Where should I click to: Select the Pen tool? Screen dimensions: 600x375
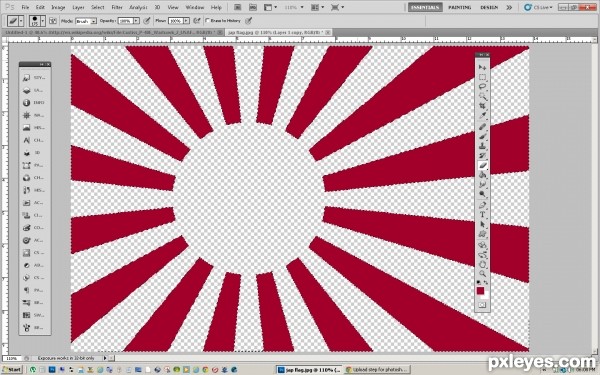pos(482,205)
